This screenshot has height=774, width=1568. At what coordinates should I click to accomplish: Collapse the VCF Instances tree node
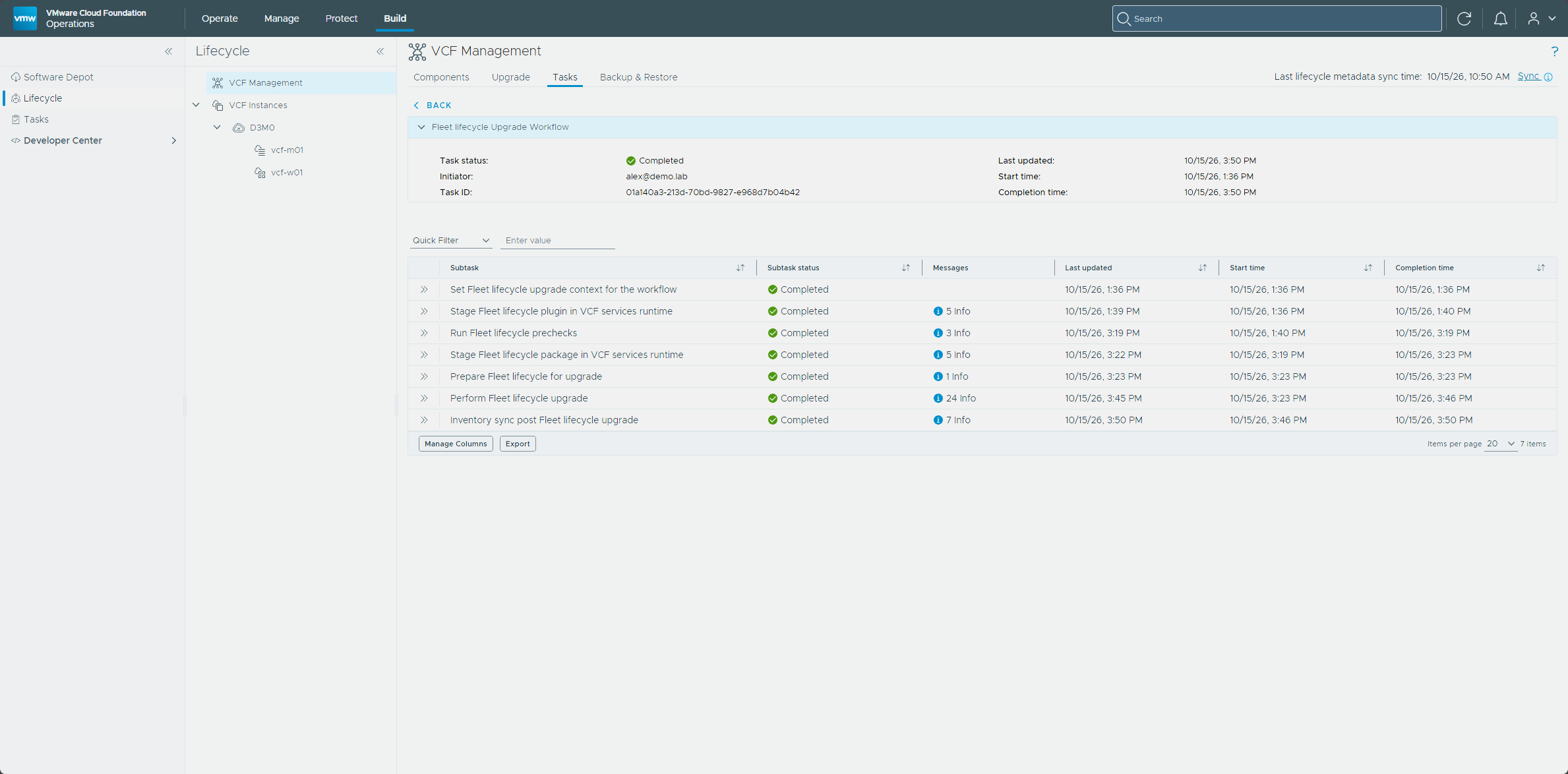pos(196,105)
